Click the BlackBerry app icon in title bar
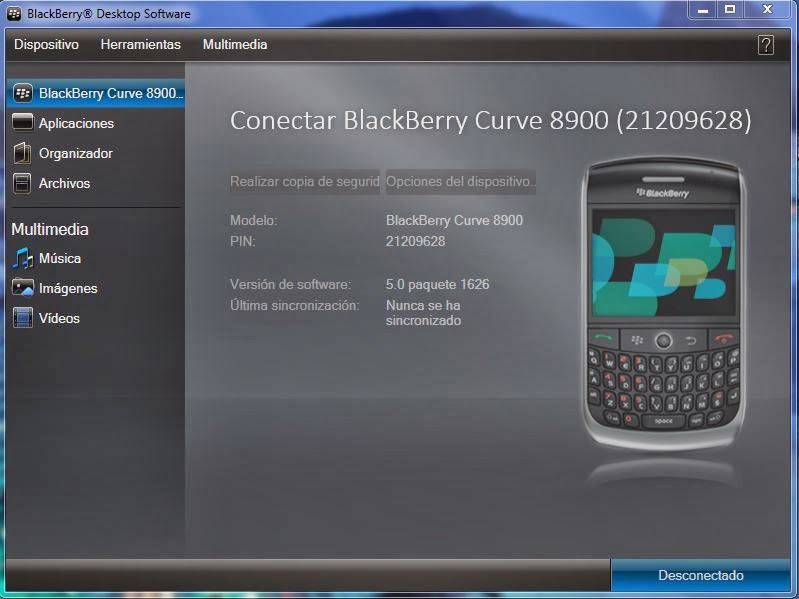This screenshot has width=799, height=599. [13, 14]
